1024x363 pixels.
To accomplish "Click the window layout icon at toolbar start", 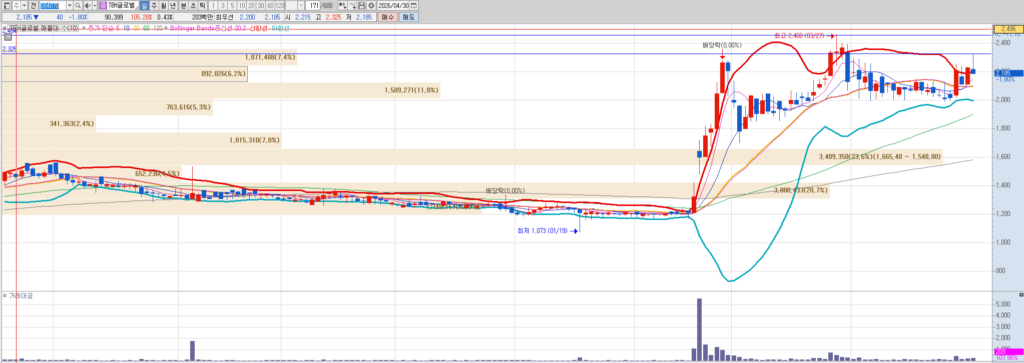I will [x=7, y=5].
